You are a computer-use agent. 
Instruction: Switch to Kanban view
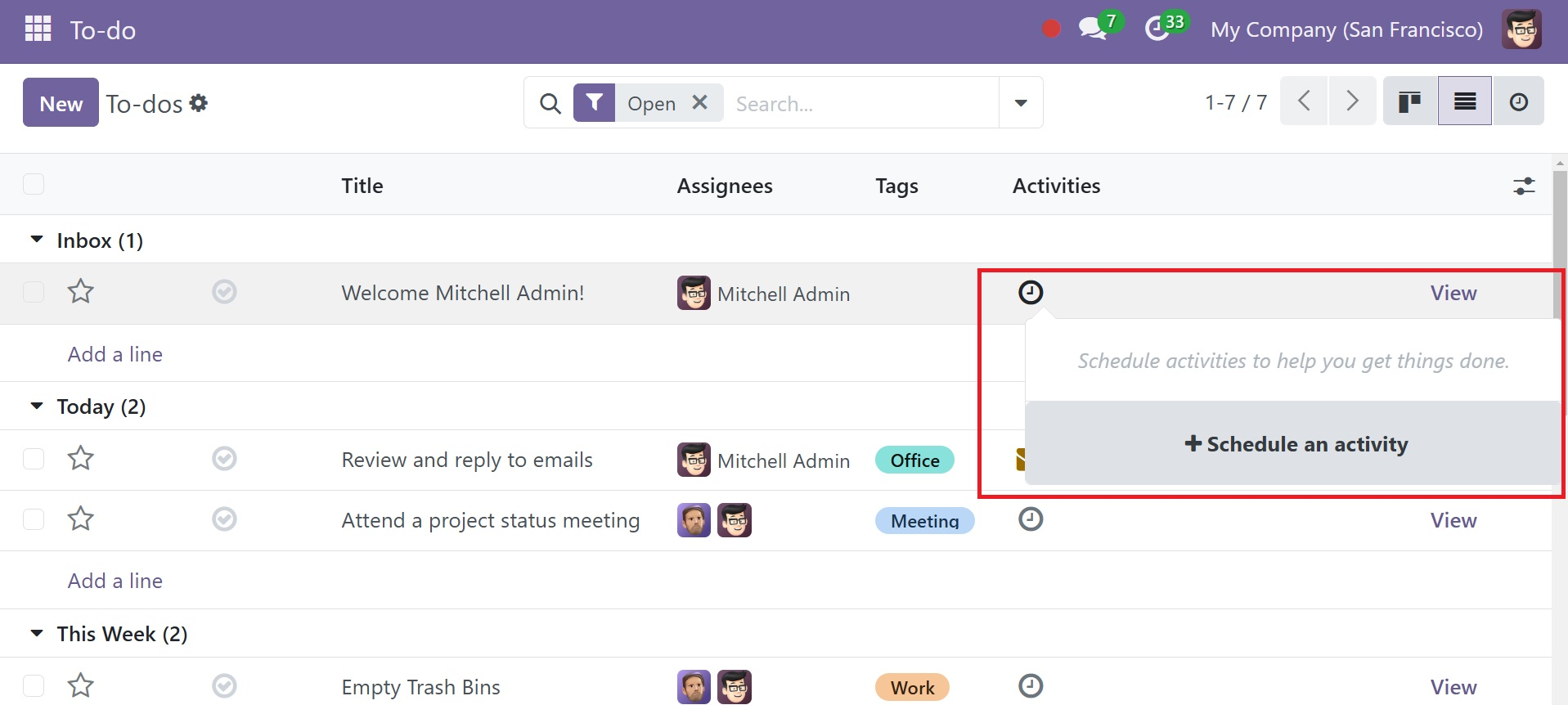click(x=1409, y=101)
